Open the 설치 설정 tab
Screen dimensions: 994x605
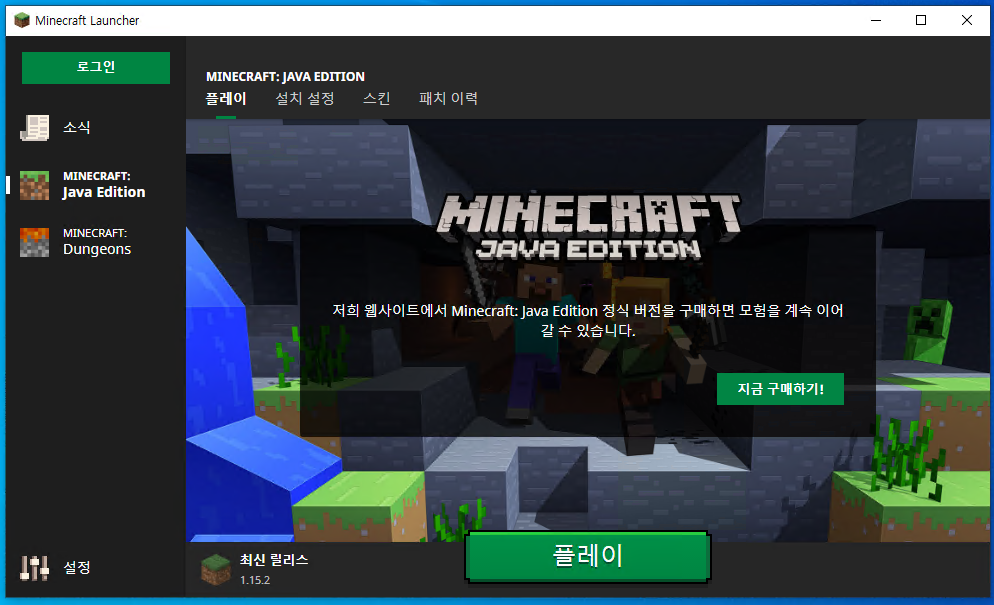[305, 98]
